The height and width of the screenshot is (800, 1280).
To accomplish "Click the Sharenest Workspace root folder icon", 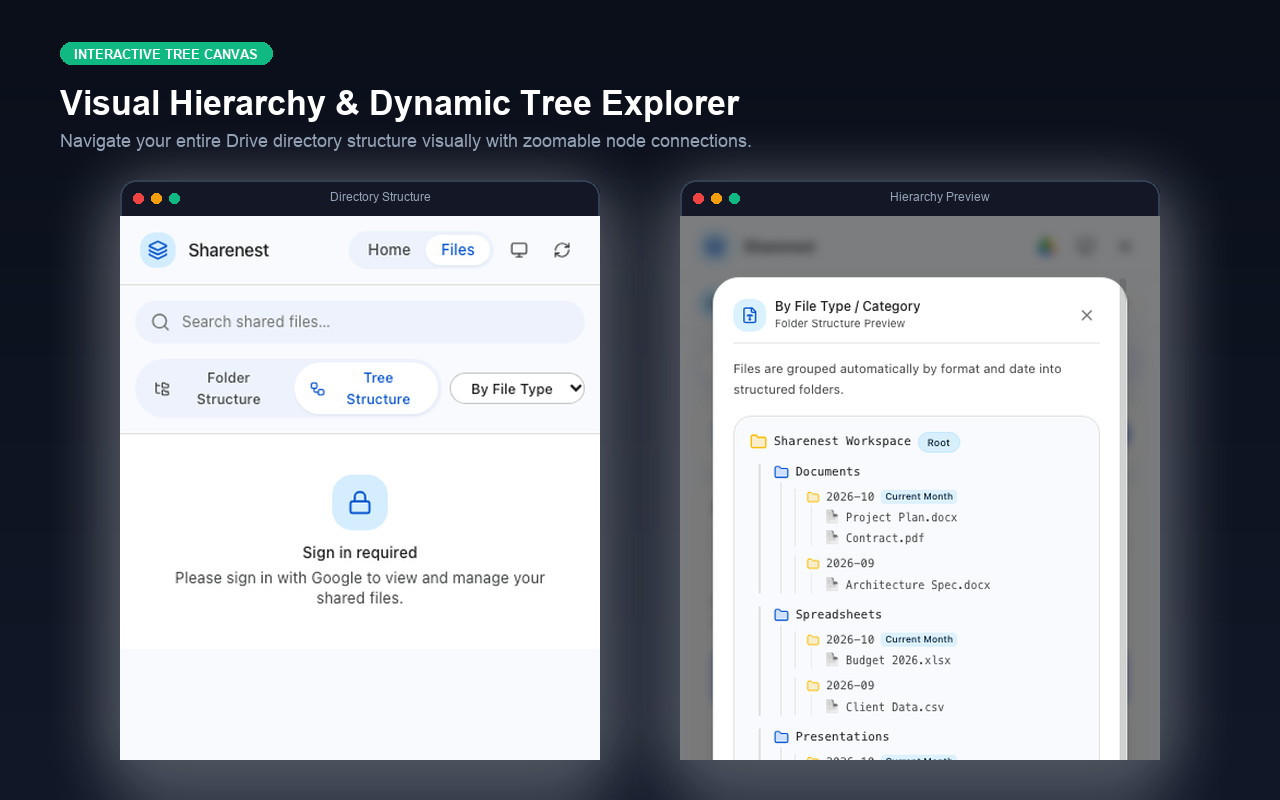I will (758, 441).
